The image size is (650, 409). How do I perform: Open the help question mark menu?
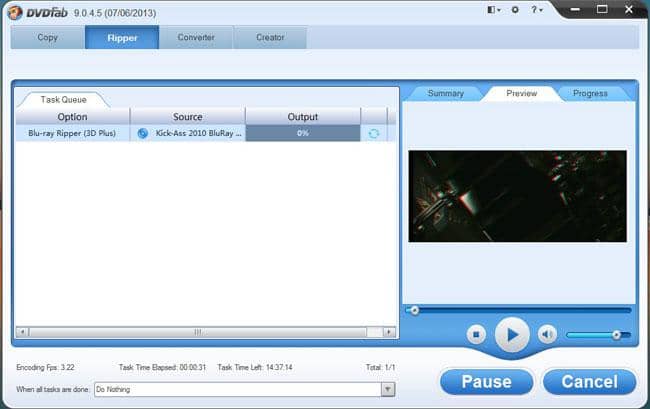coord(536,10)
